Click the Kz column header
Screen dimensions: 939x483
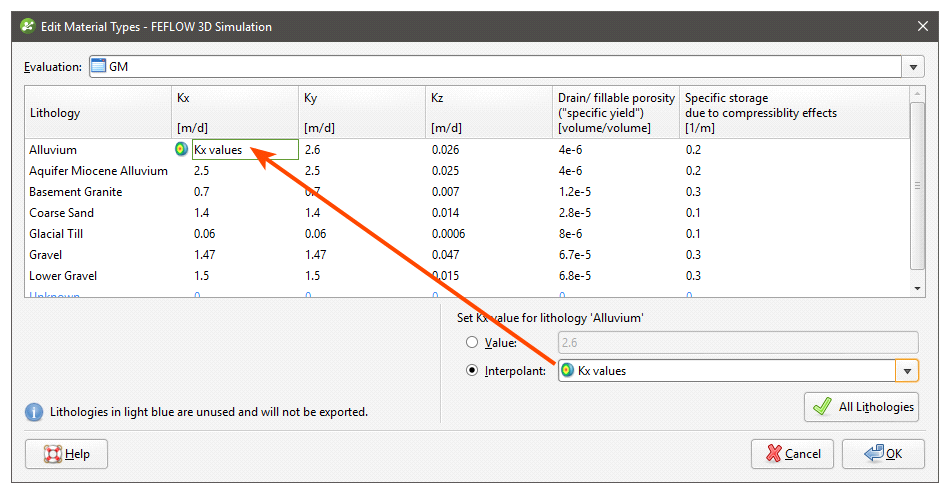[x=437, y=98]
